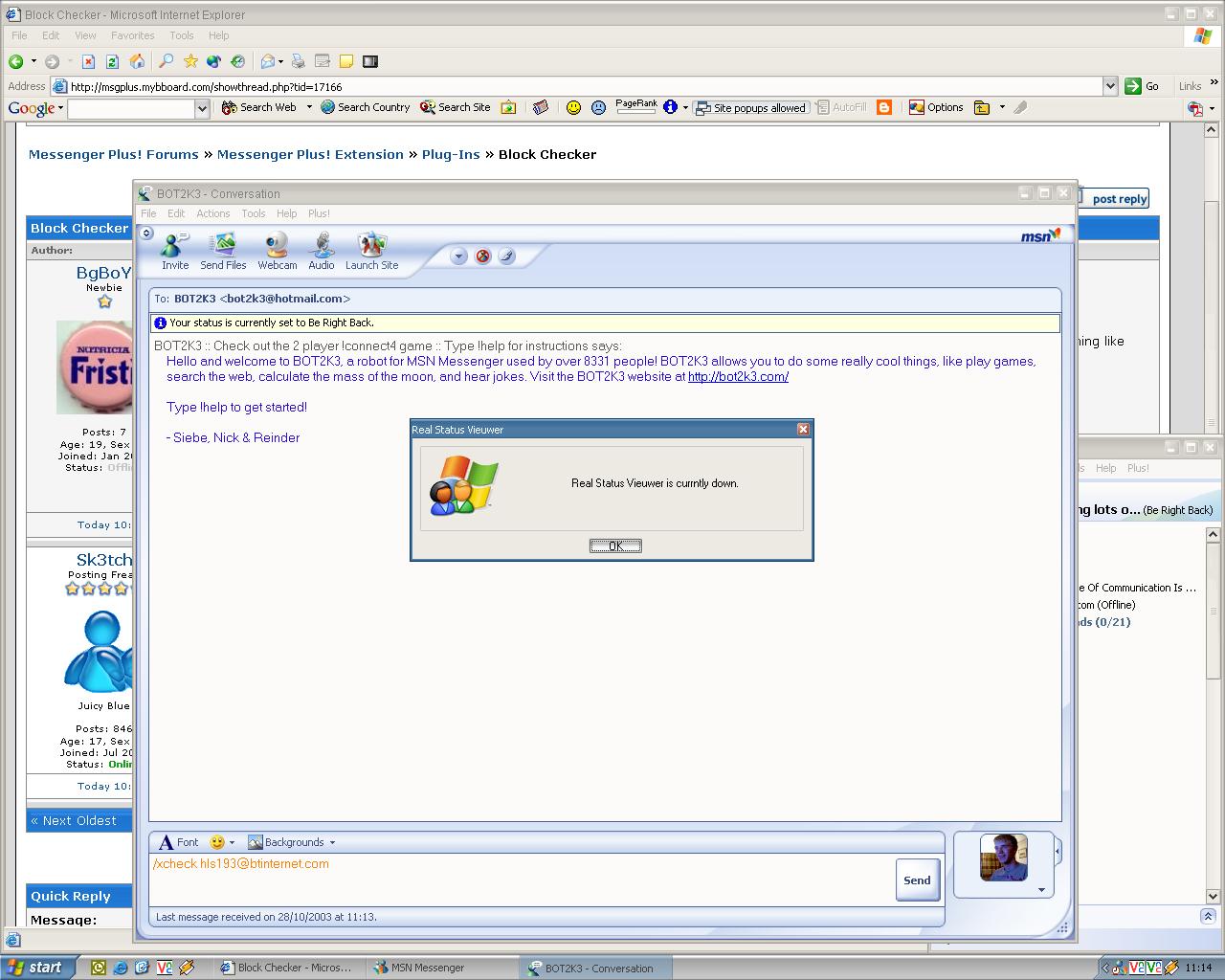Image resolution: width=1225 pixels, height=980 pixels.
Task: Click the block contact icon
Action: (x=483, y=256)
